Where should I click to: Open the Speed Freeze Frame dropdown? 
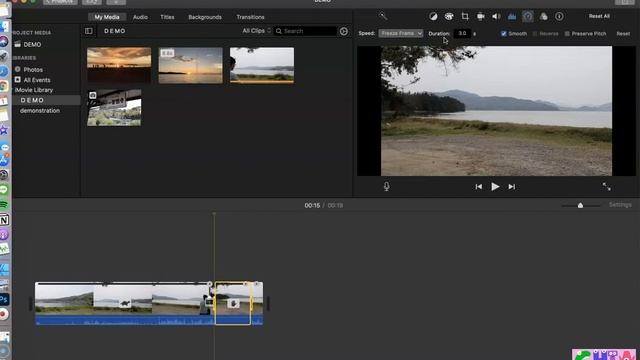400,33
